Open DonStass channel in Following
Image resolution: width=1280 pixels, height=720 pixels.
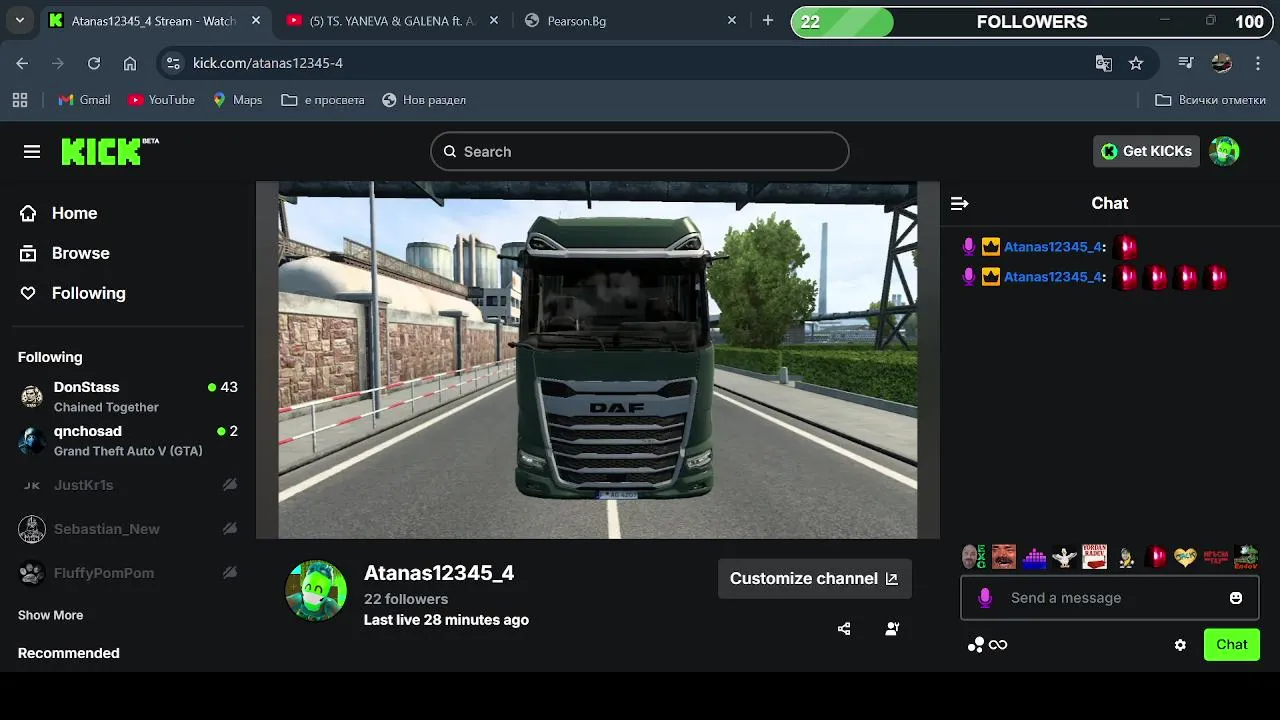pyautogui.click(x=128, y=396)
